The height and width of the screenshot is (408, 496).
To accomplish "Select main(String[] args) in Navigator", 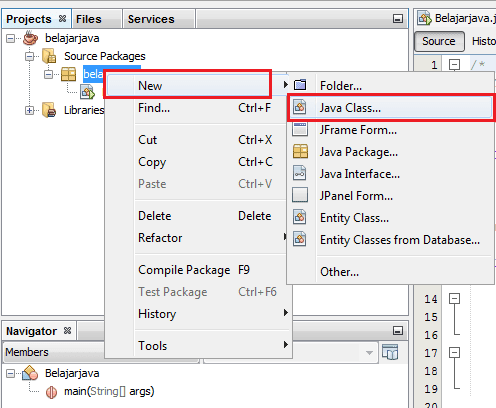I will 109,391.
